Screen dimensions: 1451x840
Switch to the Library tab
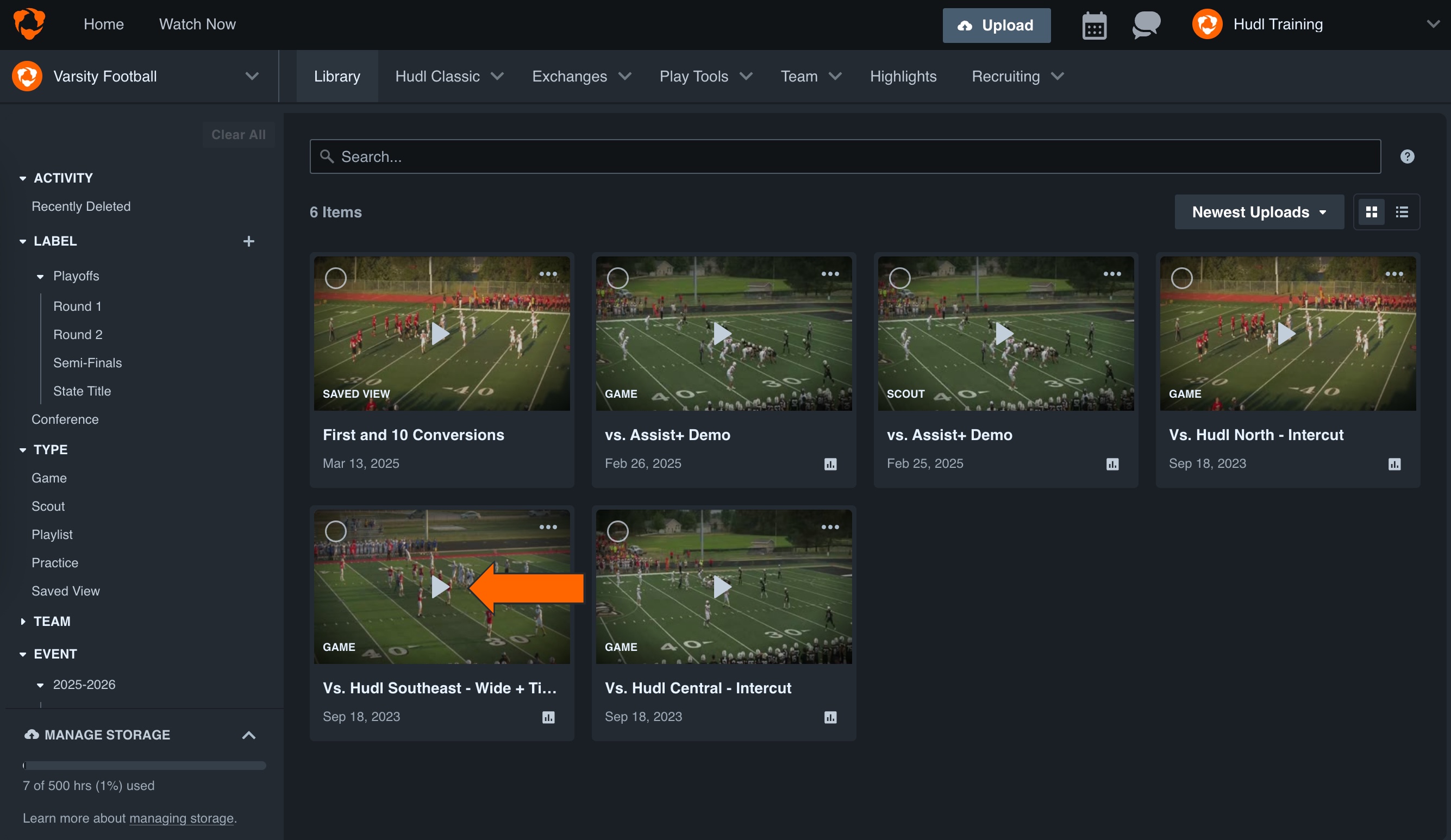tap(337, 76)
